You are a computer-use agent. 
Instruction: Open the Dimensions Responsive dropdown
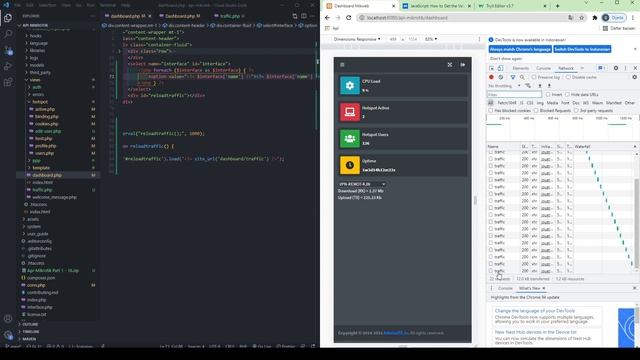(x=357, y=39)
